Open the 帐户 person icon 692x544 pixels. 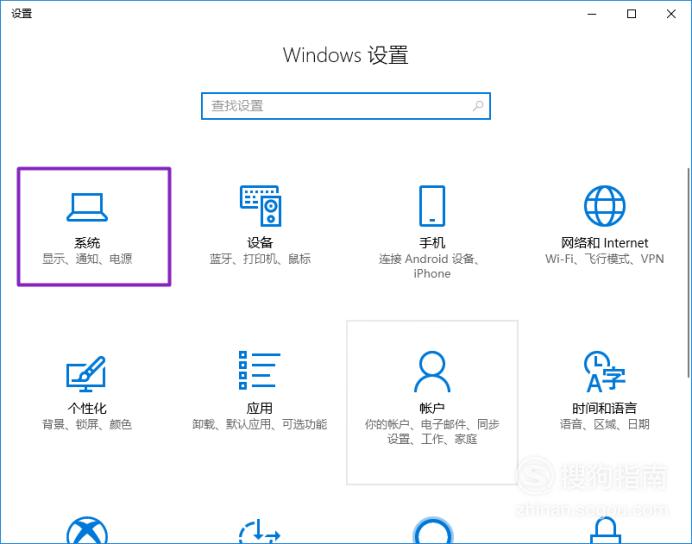432,371
